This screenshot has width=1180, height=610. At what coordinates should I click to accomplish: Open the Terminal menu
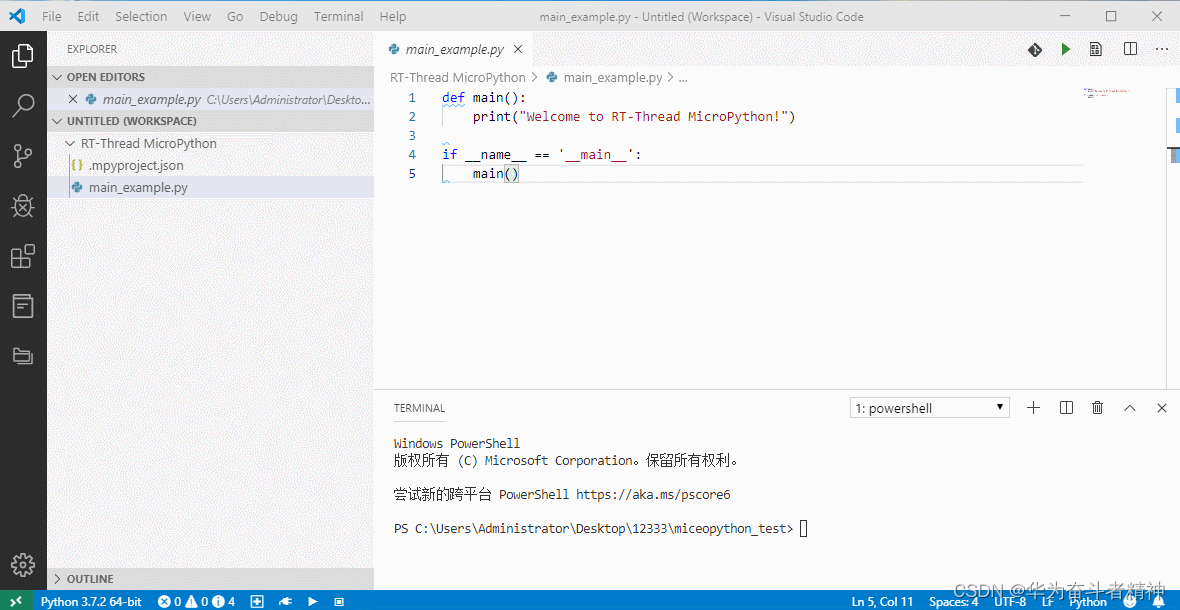338,16
